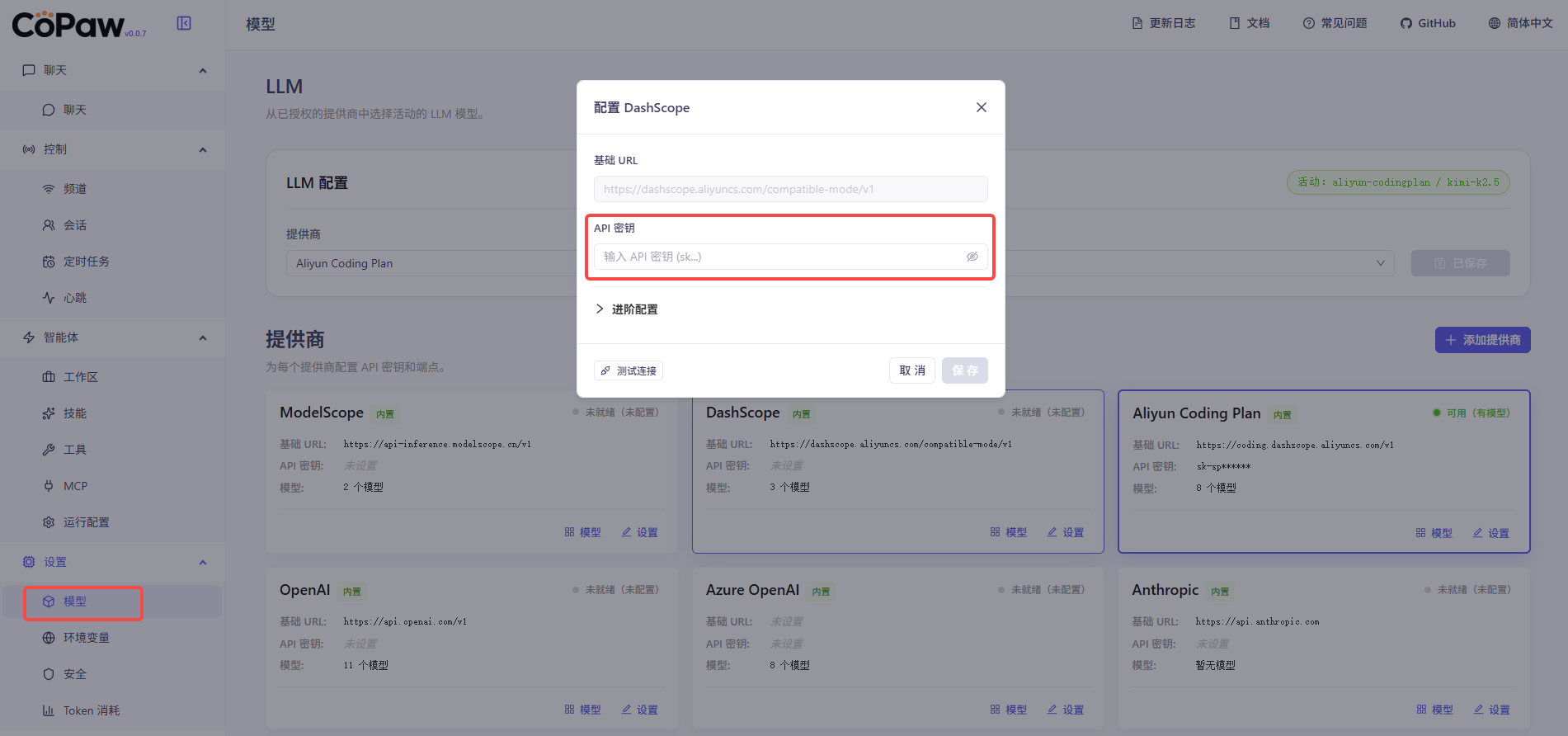Open 安全 in the sidebar

[x=112, y=674]
